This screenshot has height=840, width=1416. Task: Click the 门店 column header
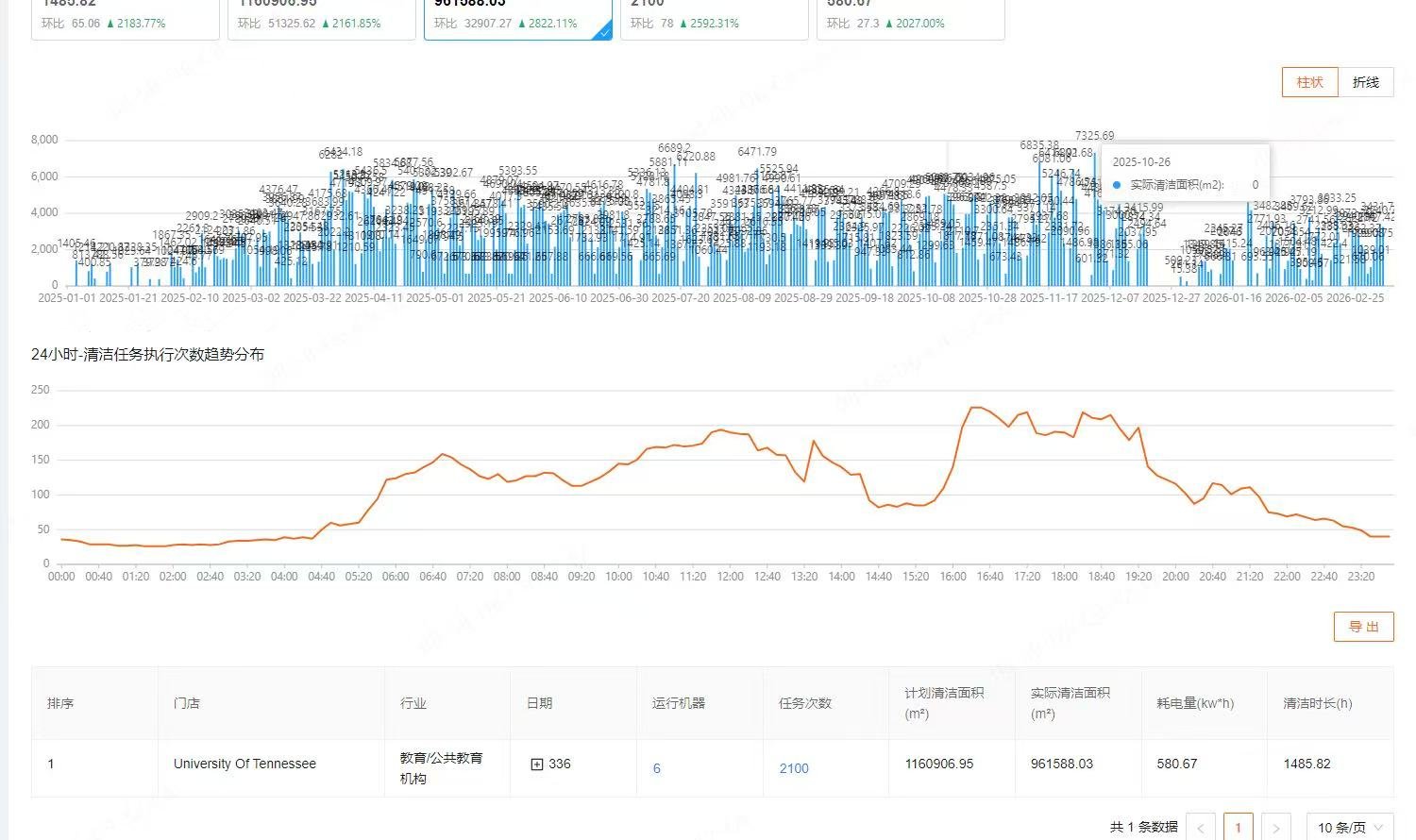[187, 703]
